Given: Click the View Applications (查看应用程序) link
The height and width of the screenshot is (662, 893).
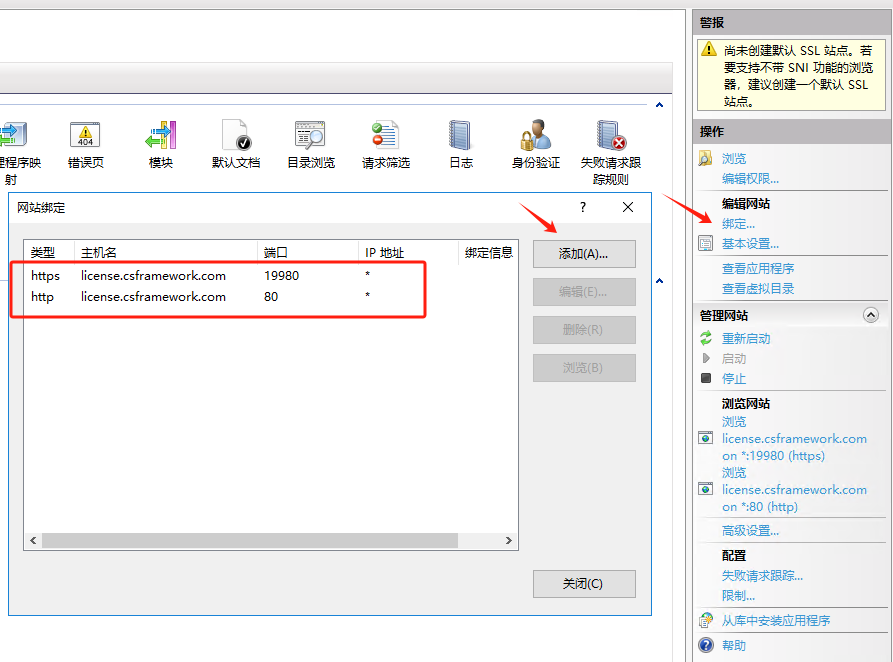Looking at the screenshot, I should pyautogui.click(x=757, y=268).
